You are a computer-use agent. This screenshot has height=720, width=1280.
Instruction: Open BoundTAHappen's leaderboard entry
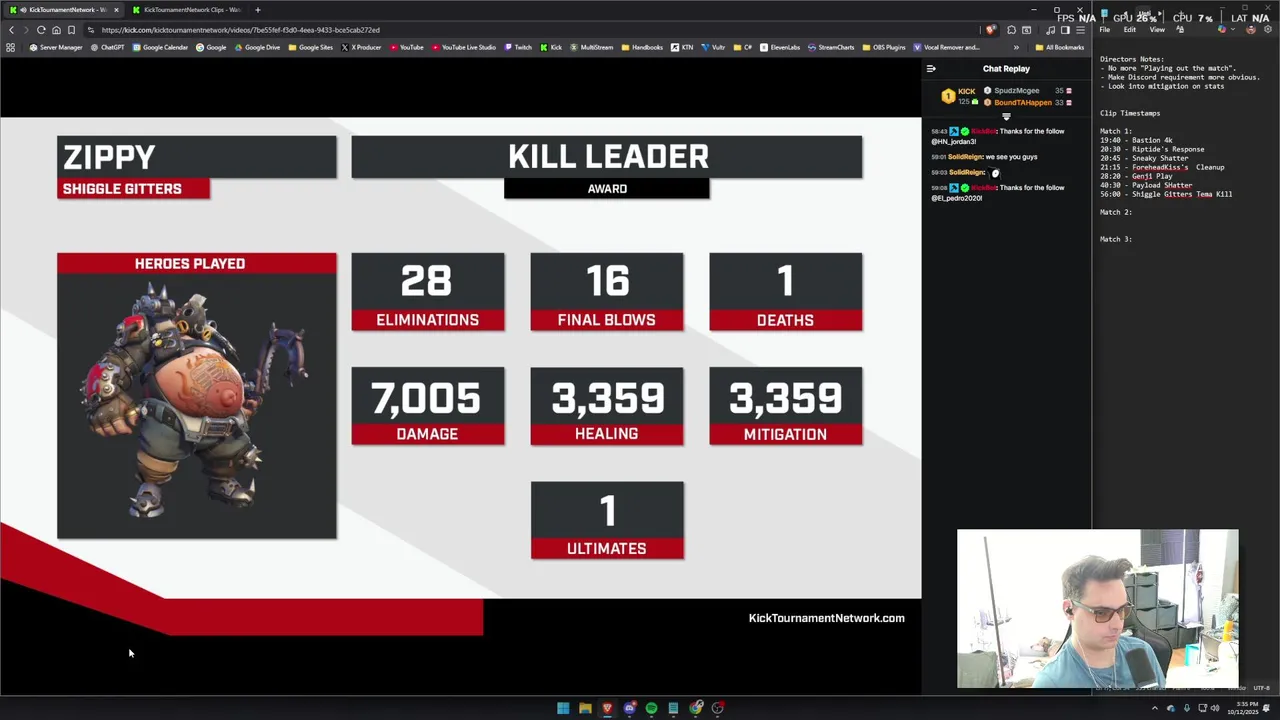1027,102
